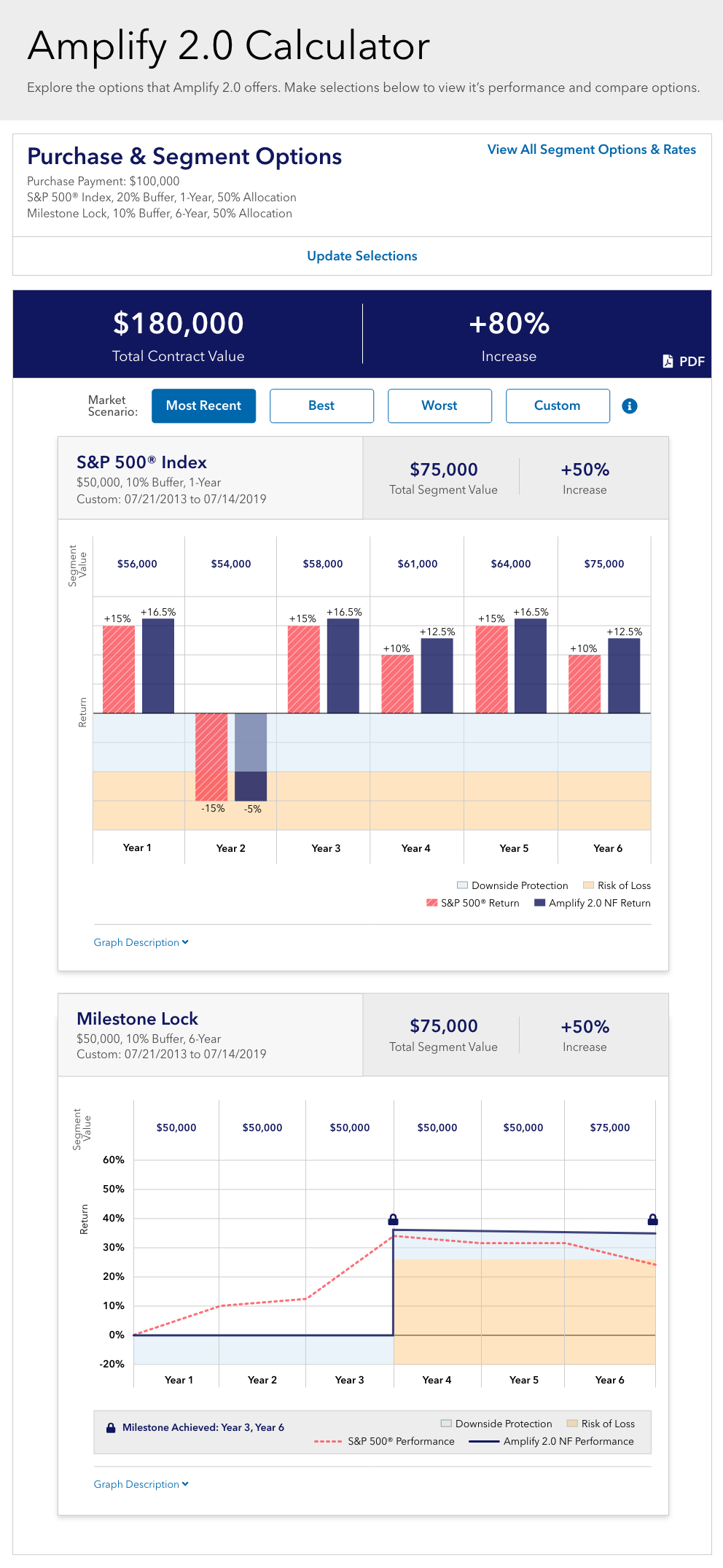Click the Amplify 2.0 NF Performance legend line

click(485, 1442)
